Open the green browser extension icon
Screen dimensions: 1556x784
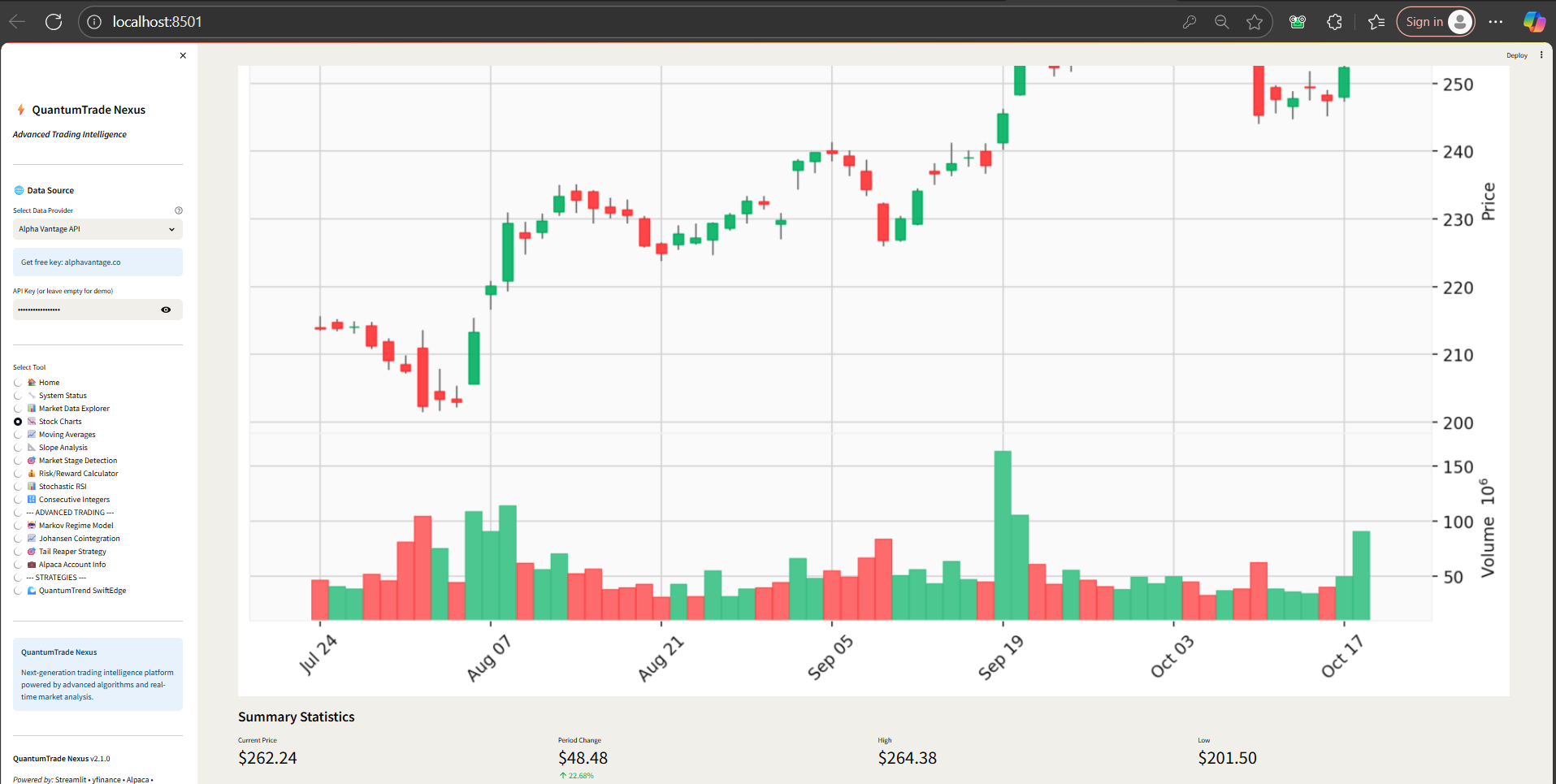pyautogui.click(x=1298, y=22)
